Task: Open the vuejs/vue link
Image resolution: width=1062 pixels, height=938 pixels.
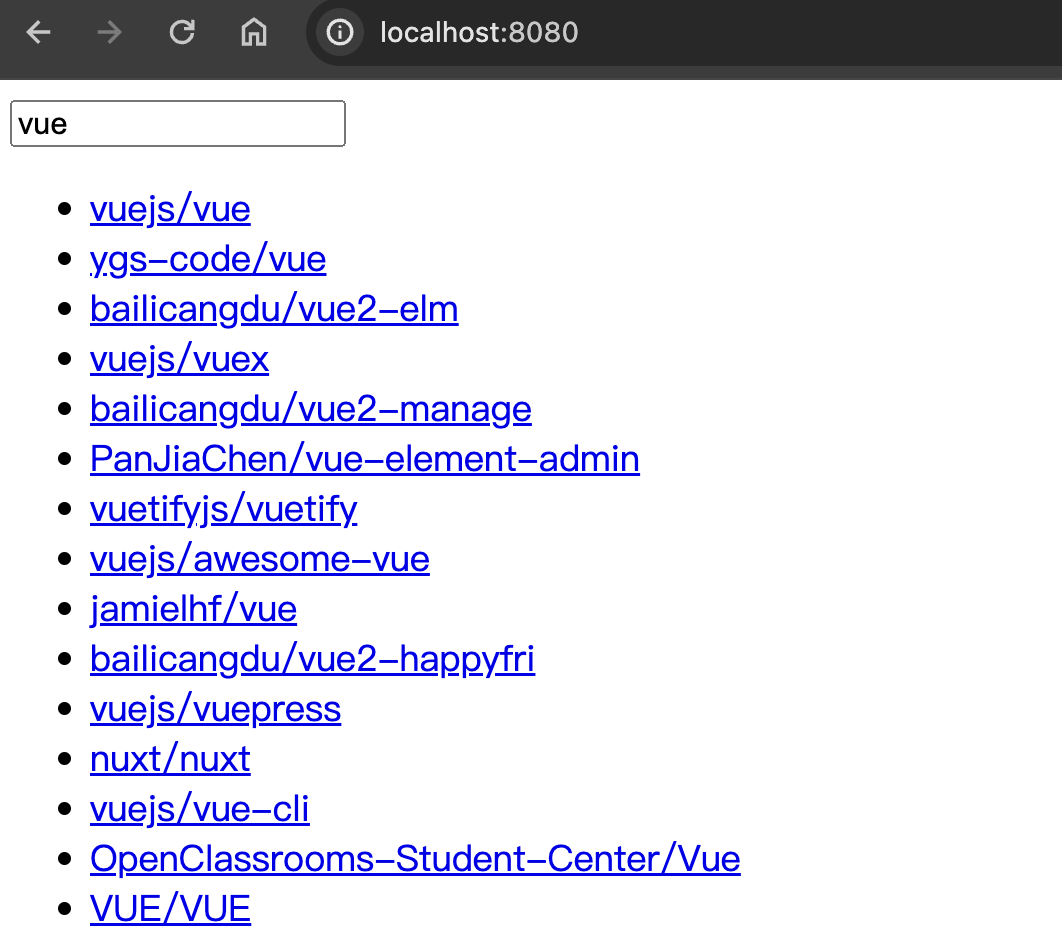Action: coord(170,209)
